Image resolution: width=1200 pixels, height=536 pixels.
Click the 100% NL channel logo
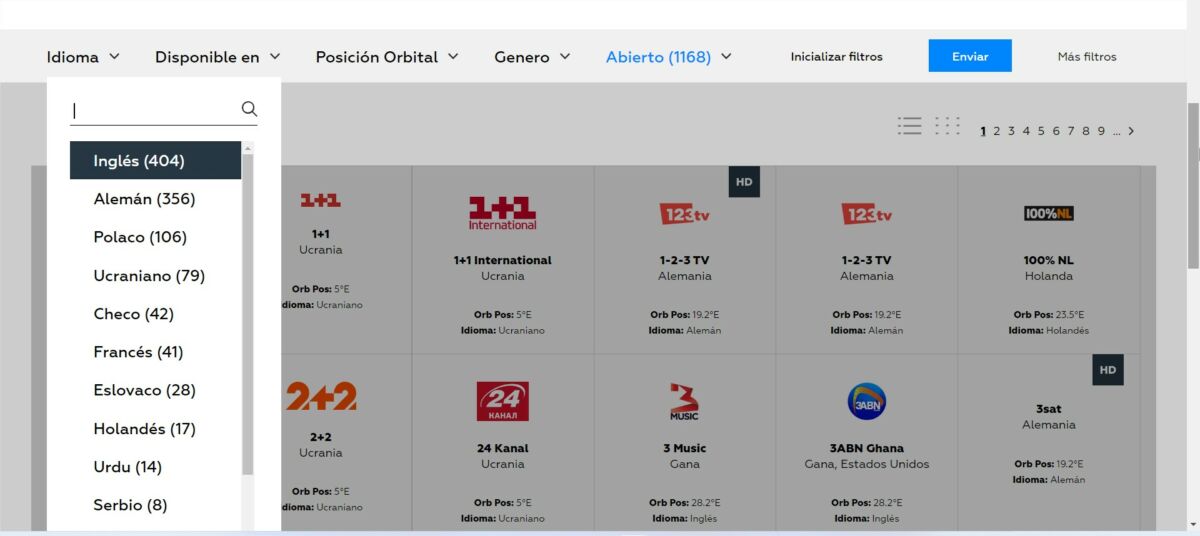(x=1048, y=213)
